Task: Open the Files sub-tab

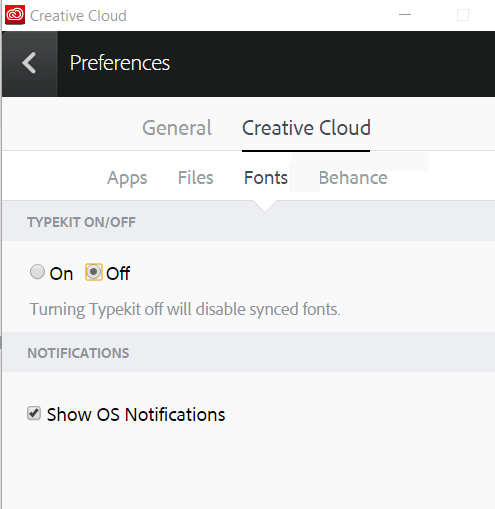Action: 195,177
